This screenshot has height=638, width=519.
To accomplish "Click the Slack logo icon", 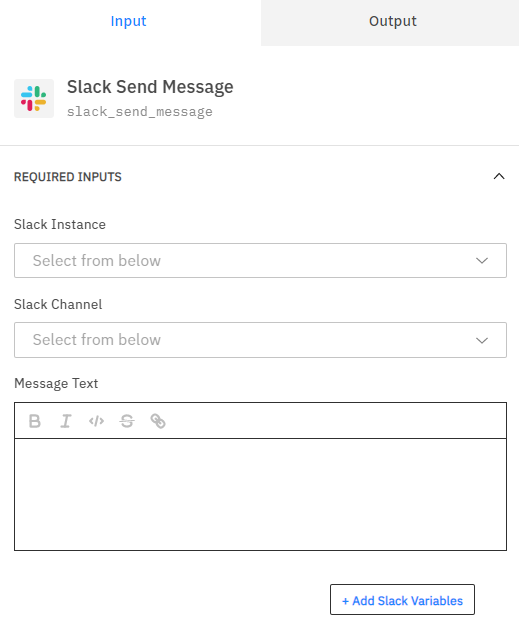I will coord(34,98).
